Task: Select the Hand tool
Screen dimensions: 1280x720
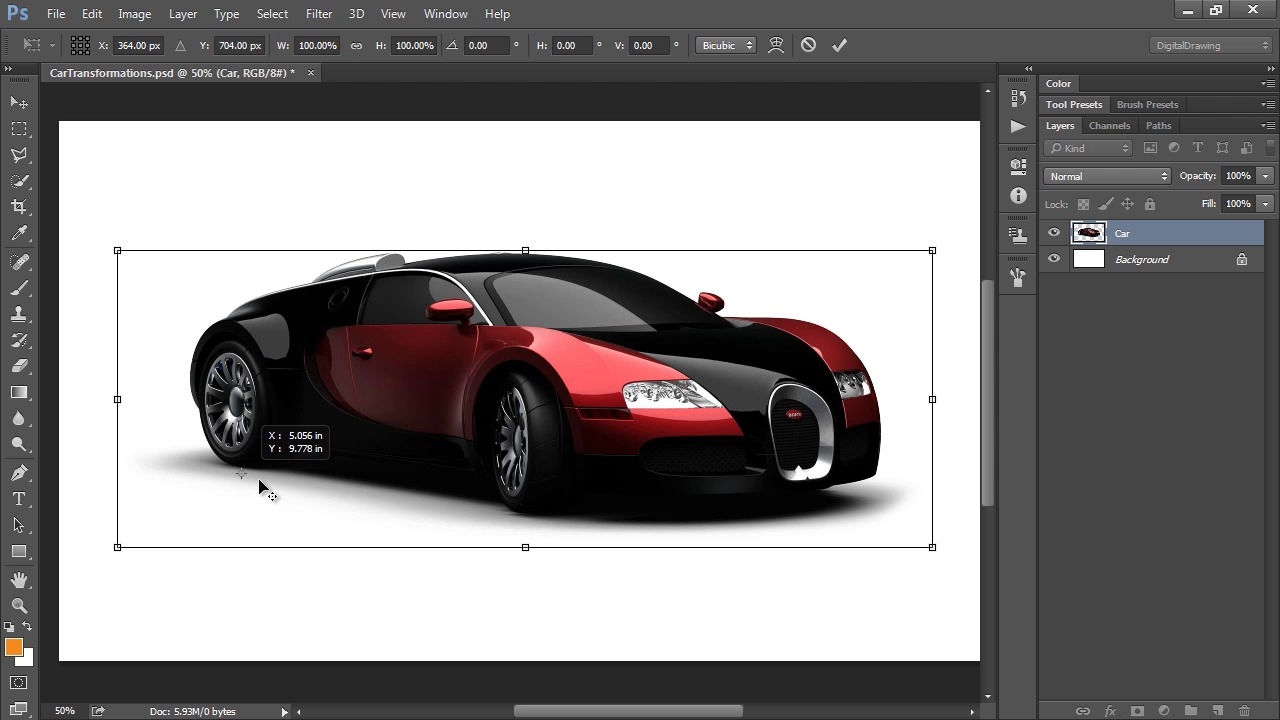Action: (19, 579)
